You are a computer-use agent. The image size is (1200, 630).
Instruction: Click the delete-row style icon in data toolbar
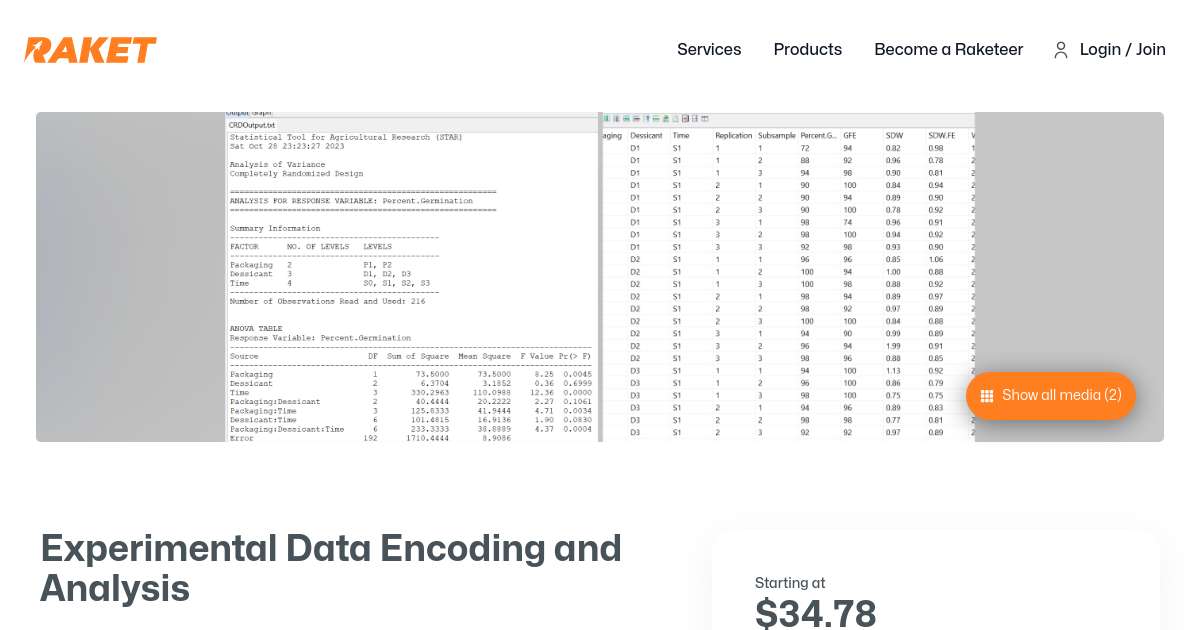[x=635, y=118]
